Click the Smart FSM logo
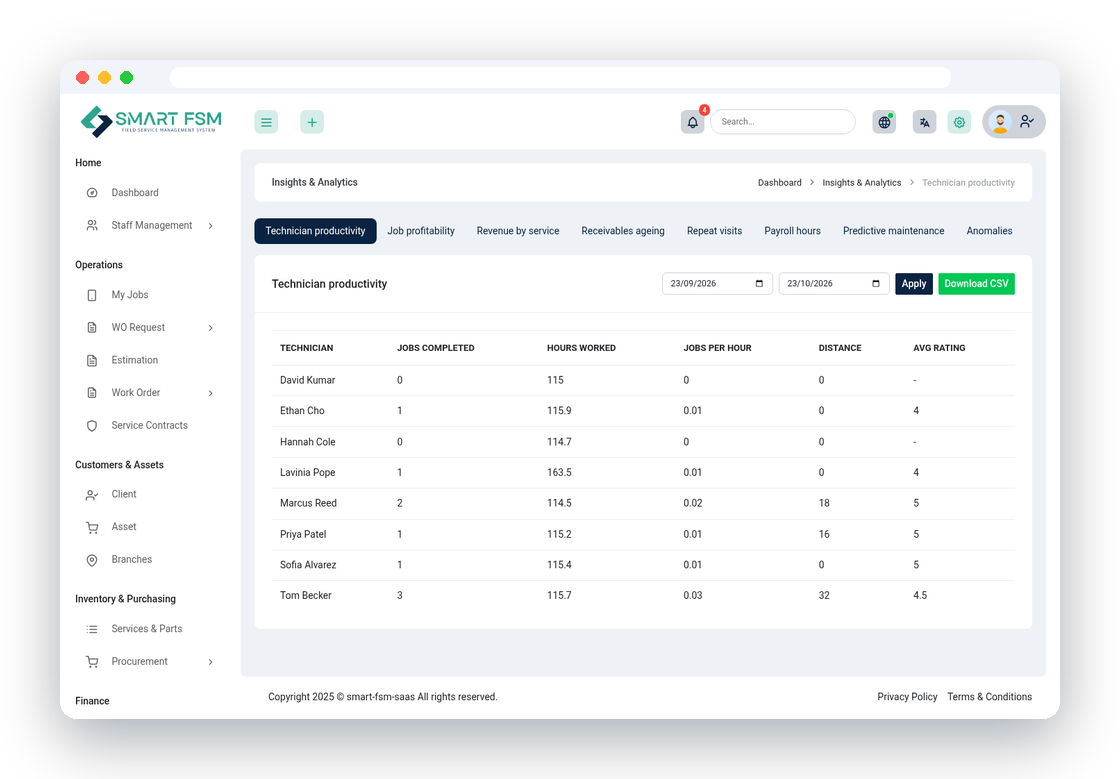This screenshot has height=779, width=1120. pyautogui.click(x=151, y=121)
